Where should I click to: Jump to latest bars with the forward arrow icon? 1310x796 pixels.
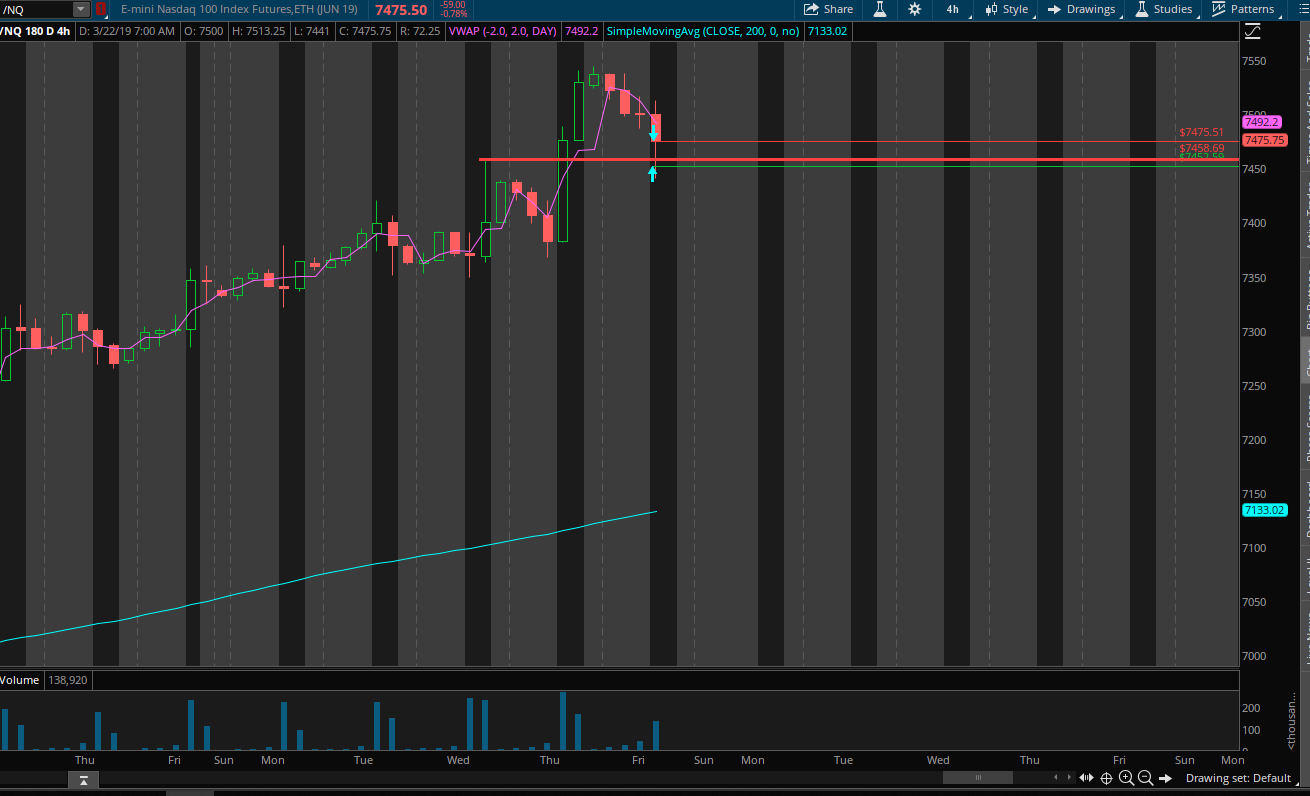[1166, 778]
